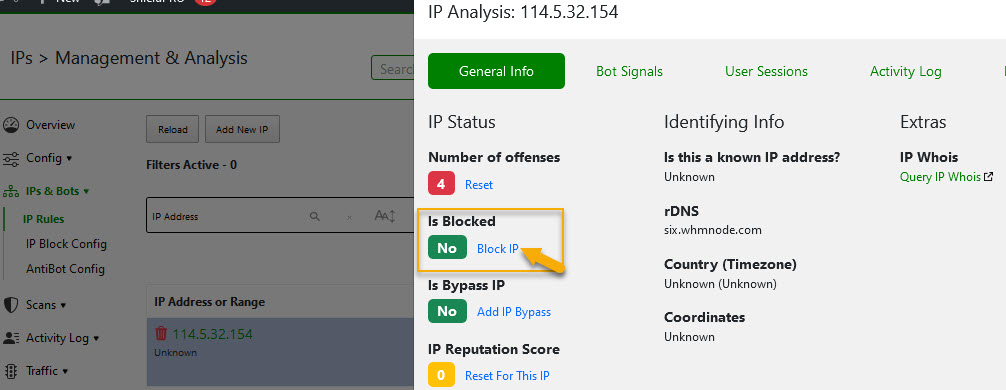Image resolution: width=1006 pixels, height=390 pixels.
Task: Click the IP Analysis: 114.5.32.154 title
Action: (x=523, y=12)
